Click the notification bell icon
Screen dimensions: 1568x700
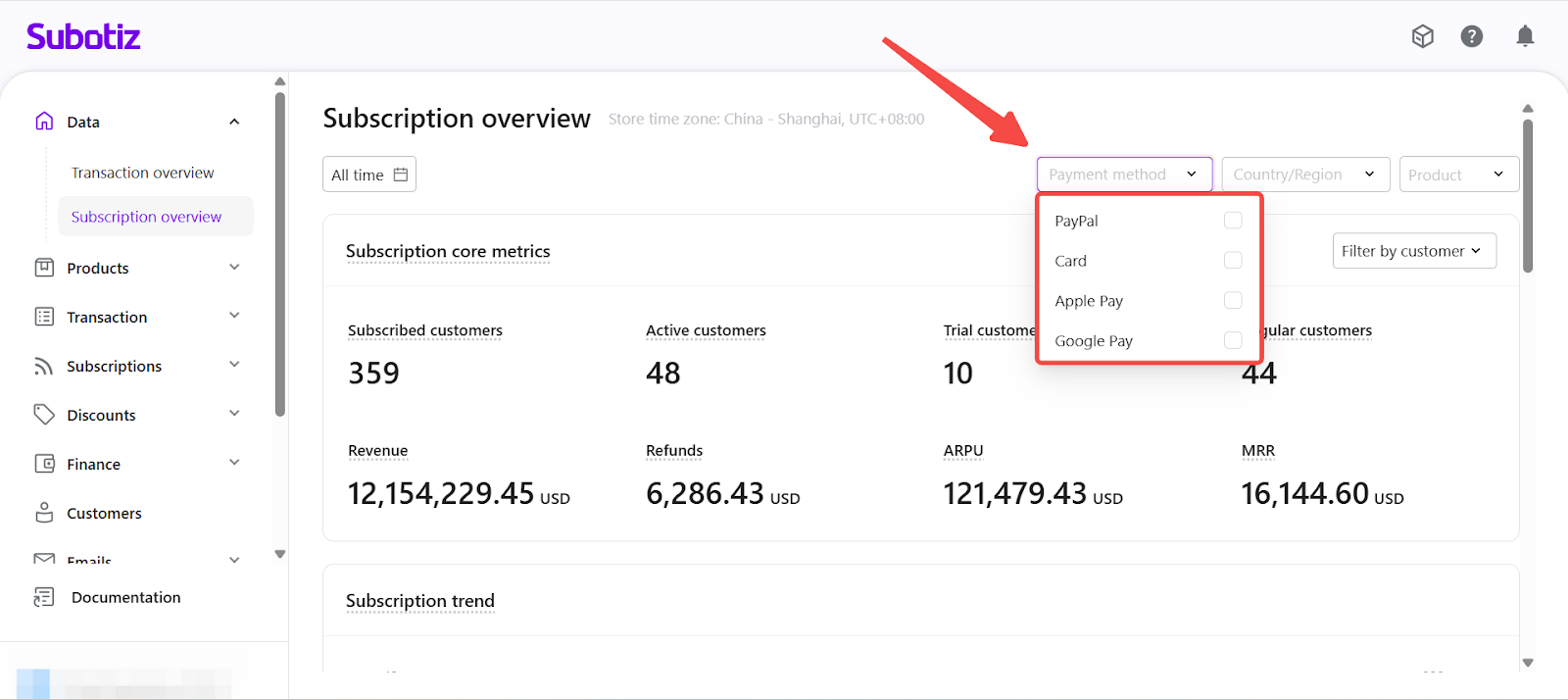pyautogui.click(x=1525, y=36)
